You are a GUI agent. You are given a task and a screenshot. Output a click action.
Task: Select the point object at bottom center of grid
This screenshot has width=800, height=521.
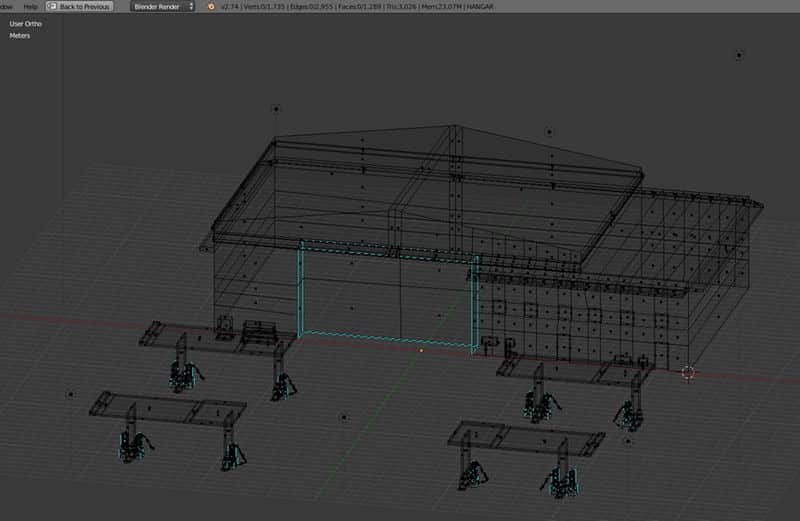point(344,417)
